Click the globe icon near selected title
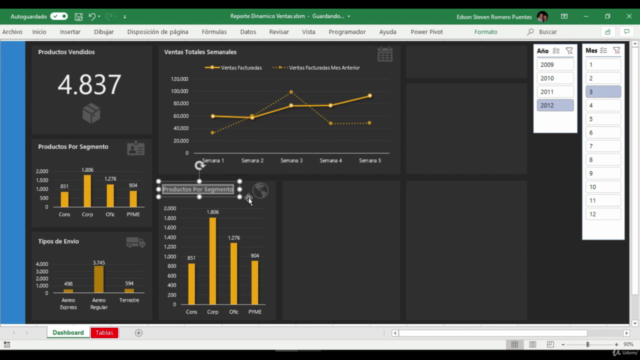 (x=260, y=190)
